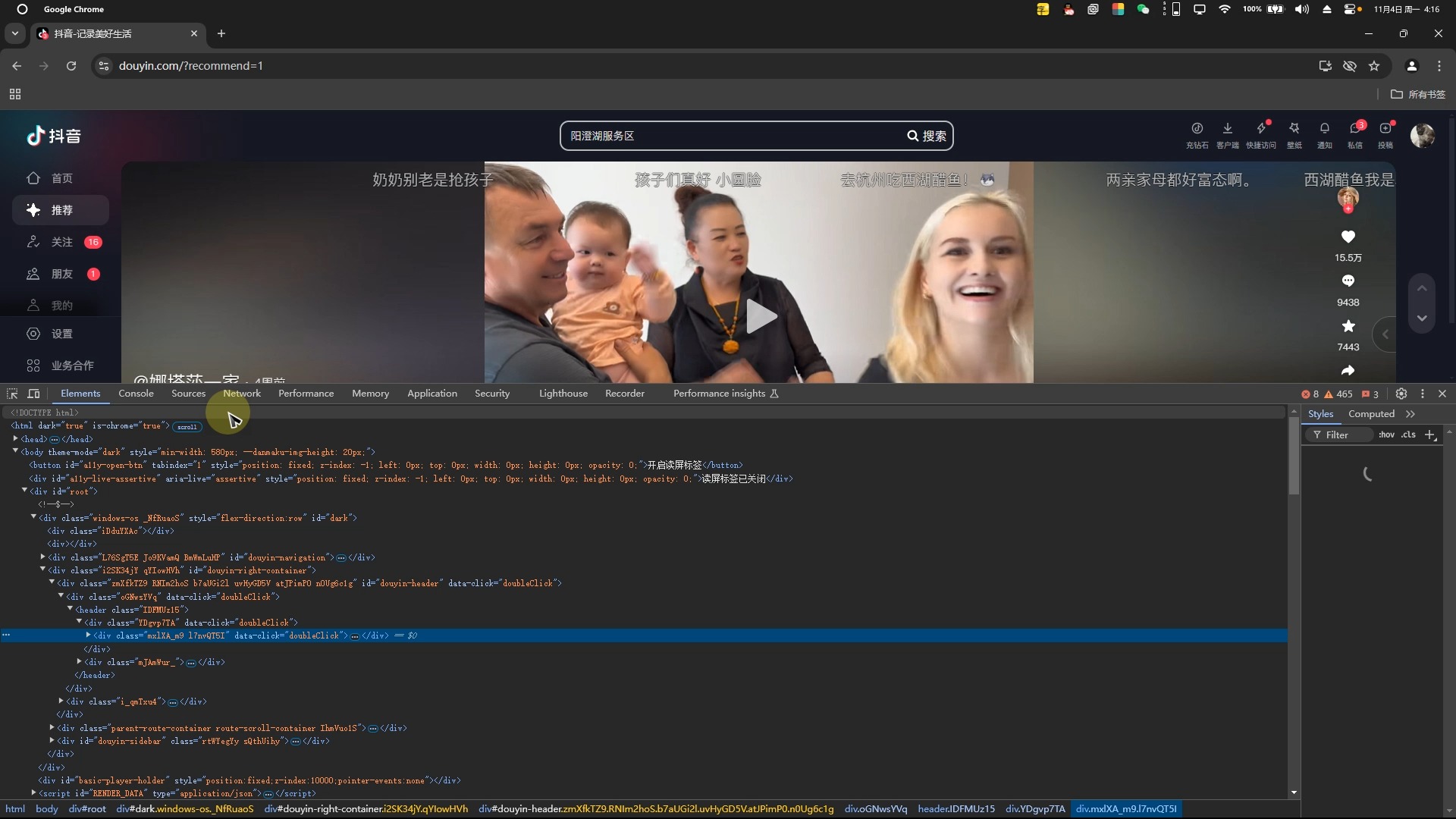This screenshot has width=1456, height=819.
Task: Collapse the douyin-right-container div node
Action: (x=42, y=570)
